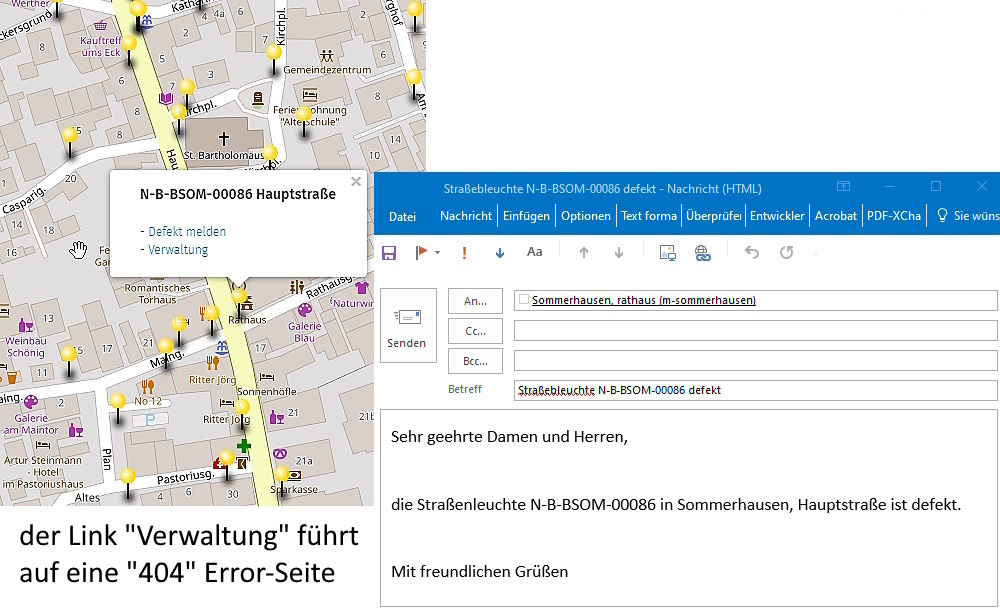Click the Betreff subject input field
Screen dimensions: 1000x615
point(755,390)
